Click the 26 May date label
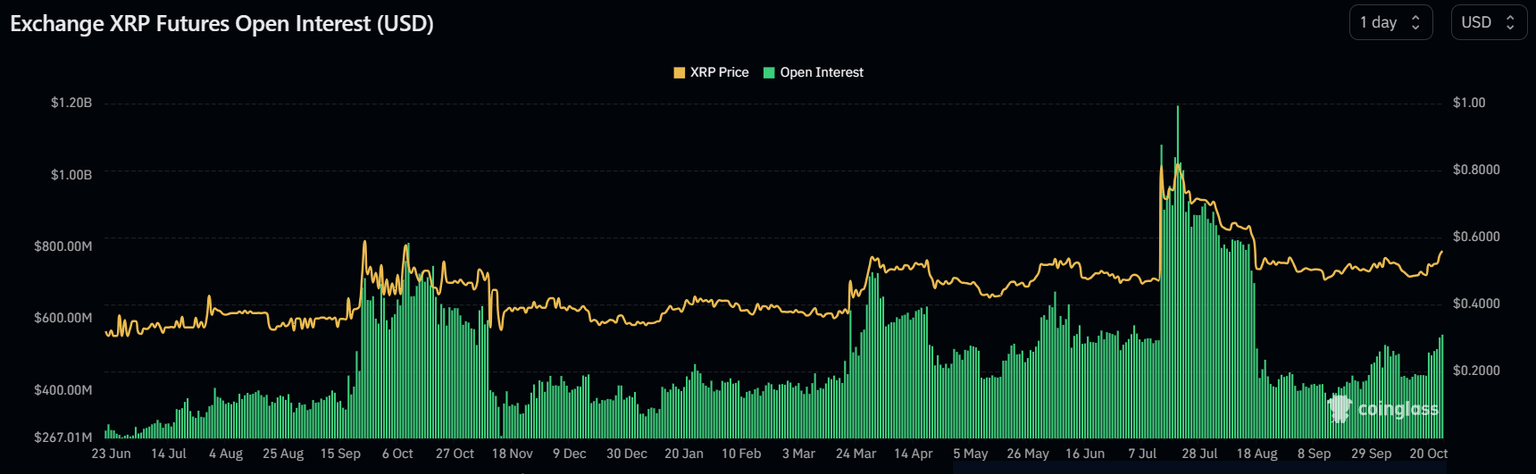 click(1029, 454)
